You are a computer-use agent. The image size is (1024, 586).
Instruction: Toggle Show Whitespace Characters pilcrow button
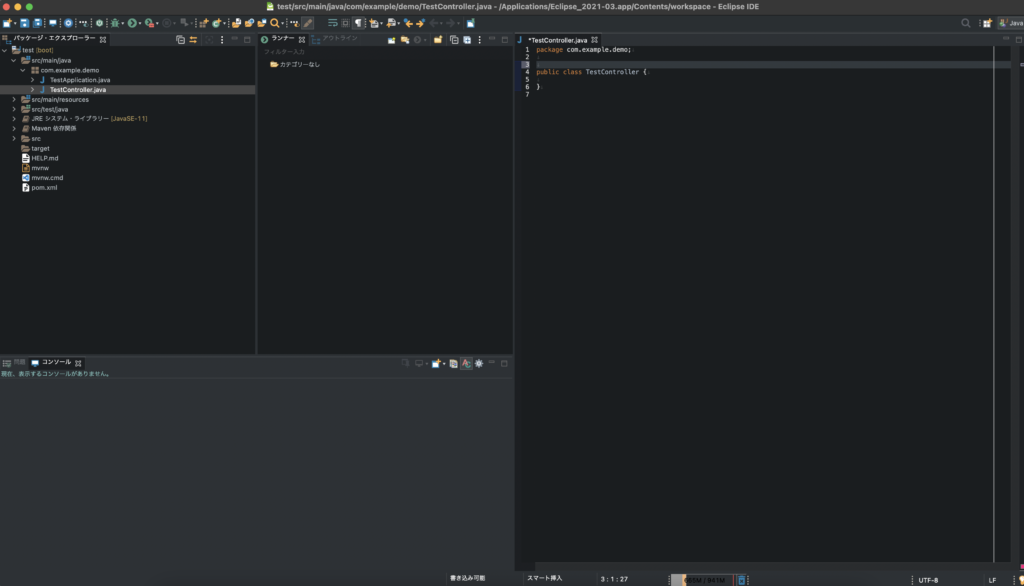[x=359, y=23]
